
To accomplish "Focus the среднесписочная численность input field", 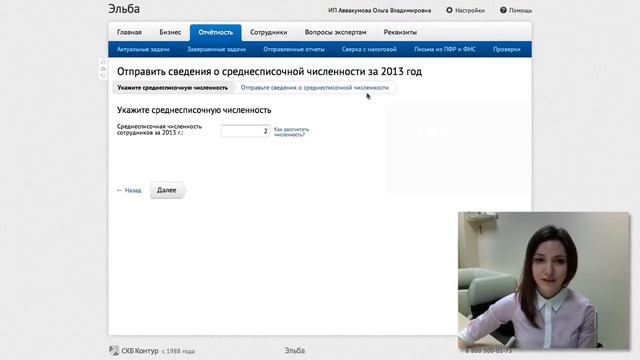I will coord(245,131).
